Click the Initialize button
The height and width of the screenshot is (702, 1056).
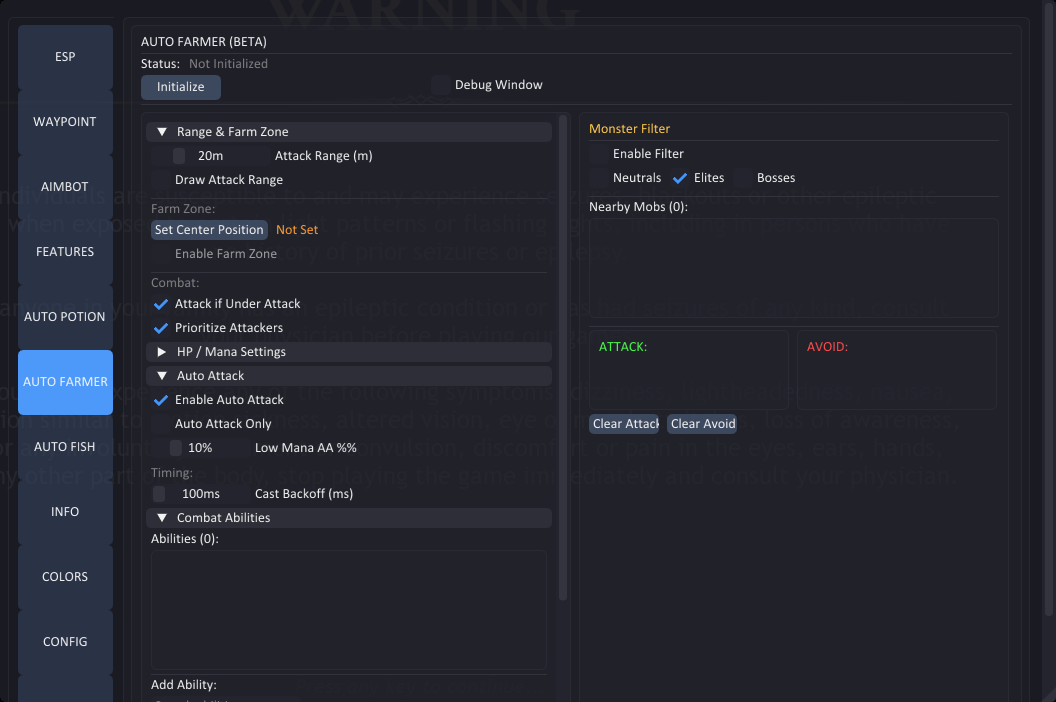[180, 87]
